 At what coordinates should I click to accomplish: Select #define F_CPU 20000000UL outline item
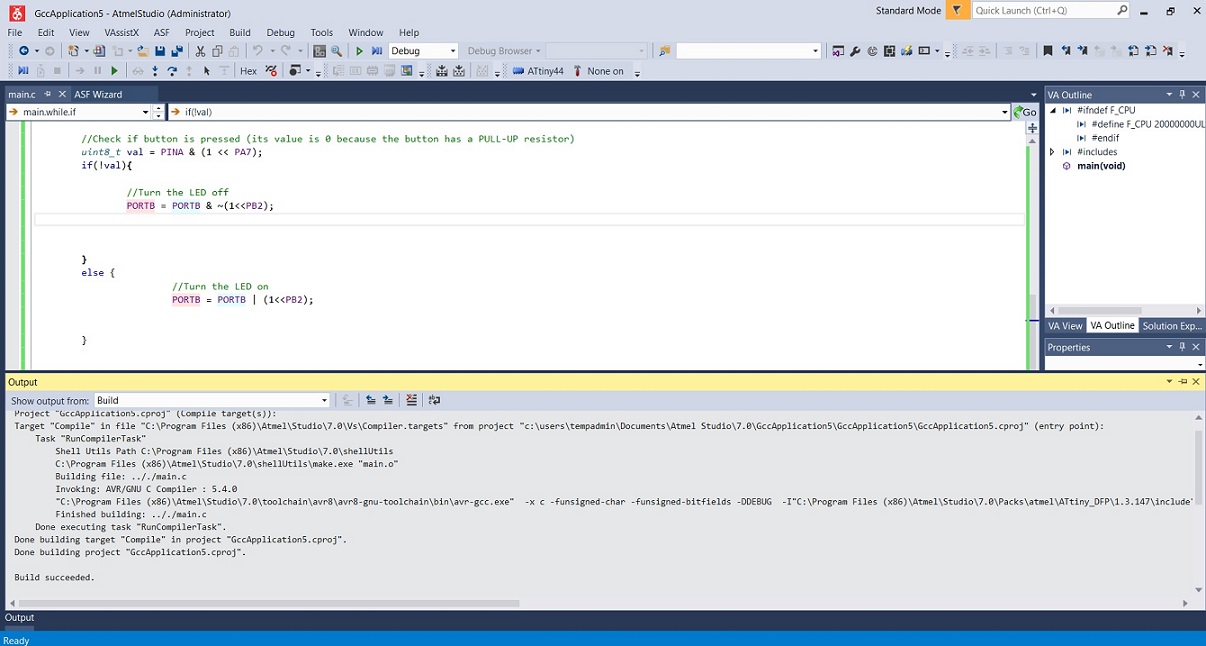pos(1147,124)
